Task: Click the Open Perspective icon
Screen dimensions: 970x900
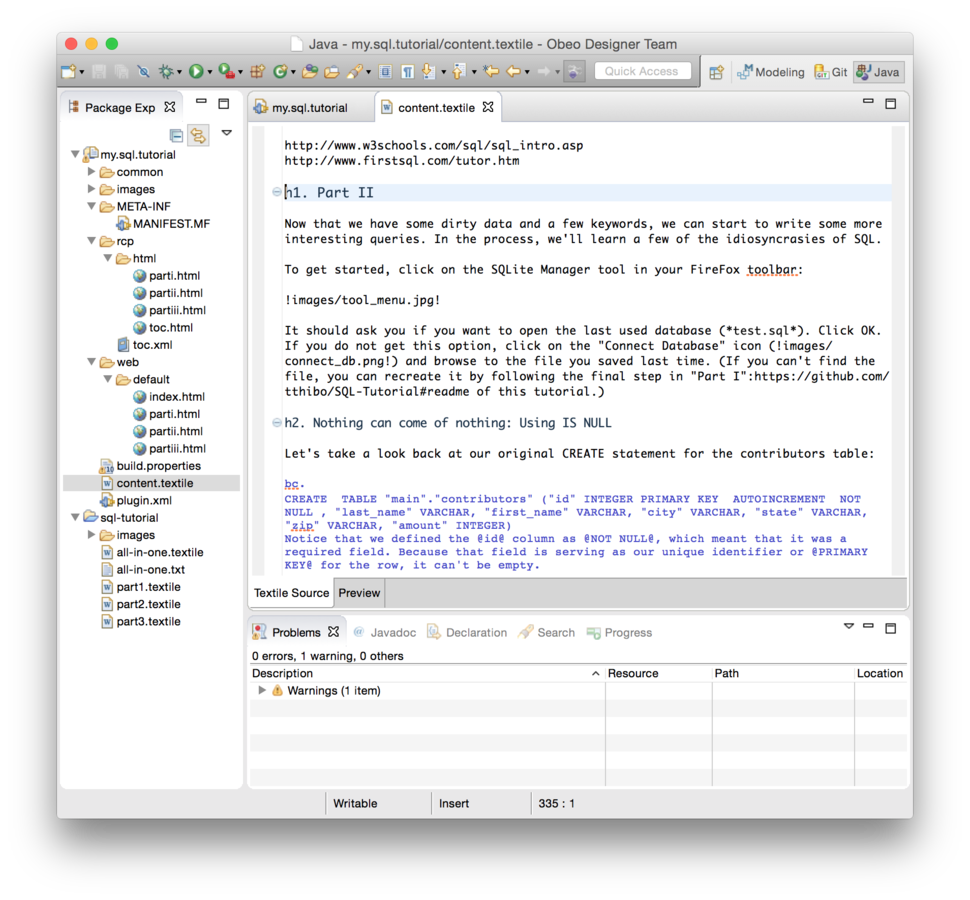Action: pos(716,72)
